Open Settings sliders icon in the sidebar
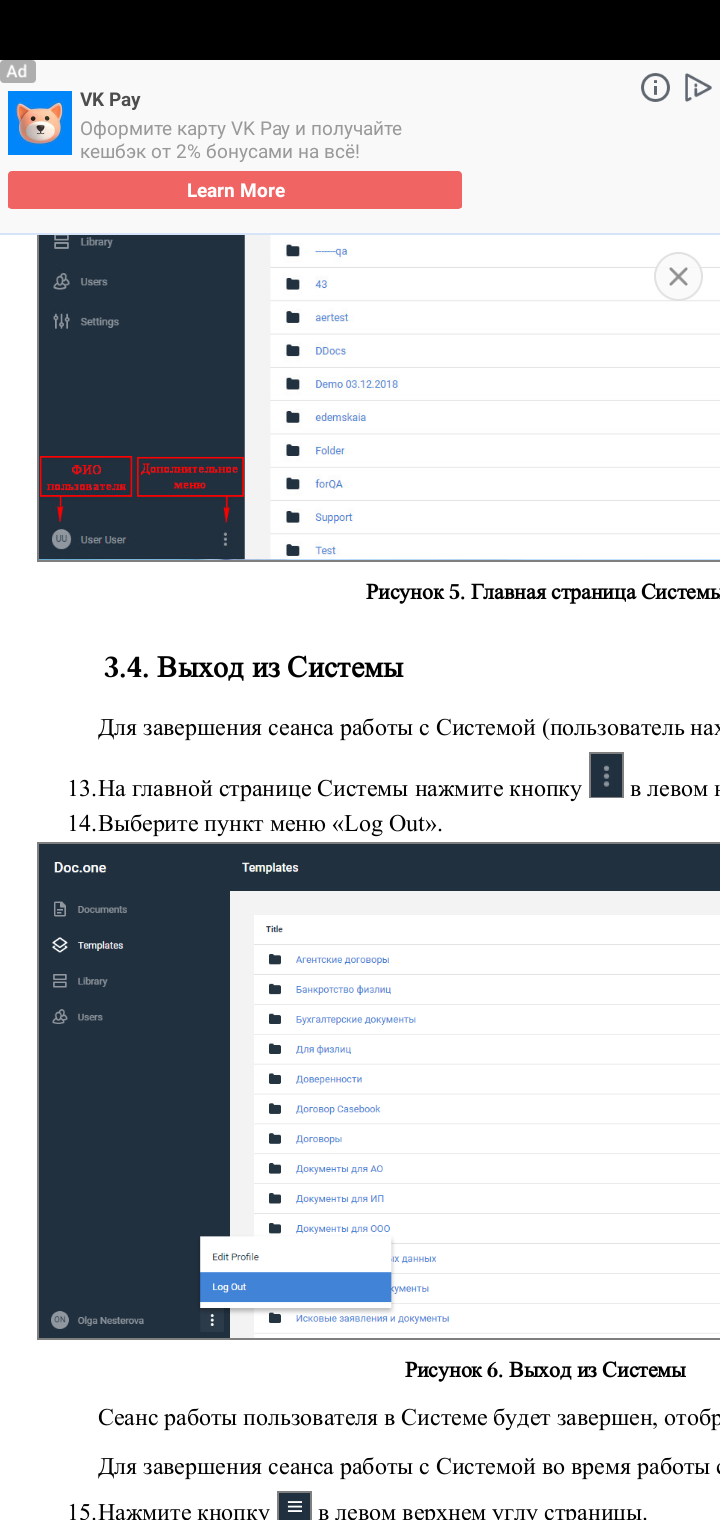Image resolution: width=720 pixels, height=1520 pixels. point(61,322)
